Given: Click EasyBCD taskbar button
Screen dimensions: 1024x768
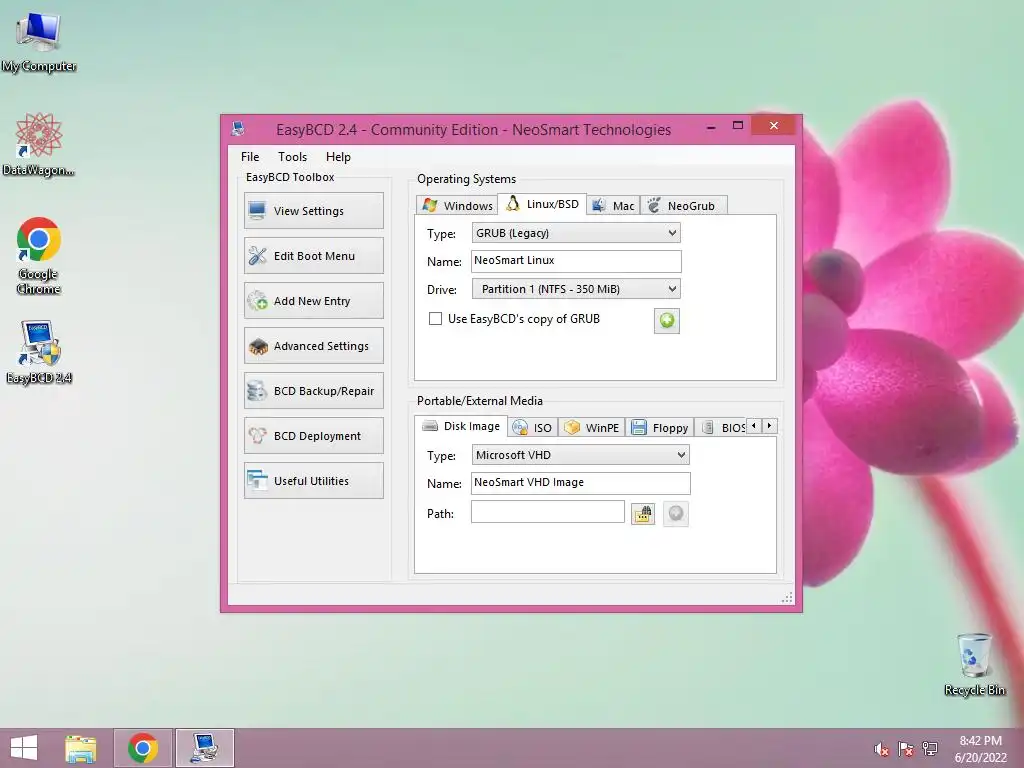Looking at the screenshot, I should (x=204, y=748).
